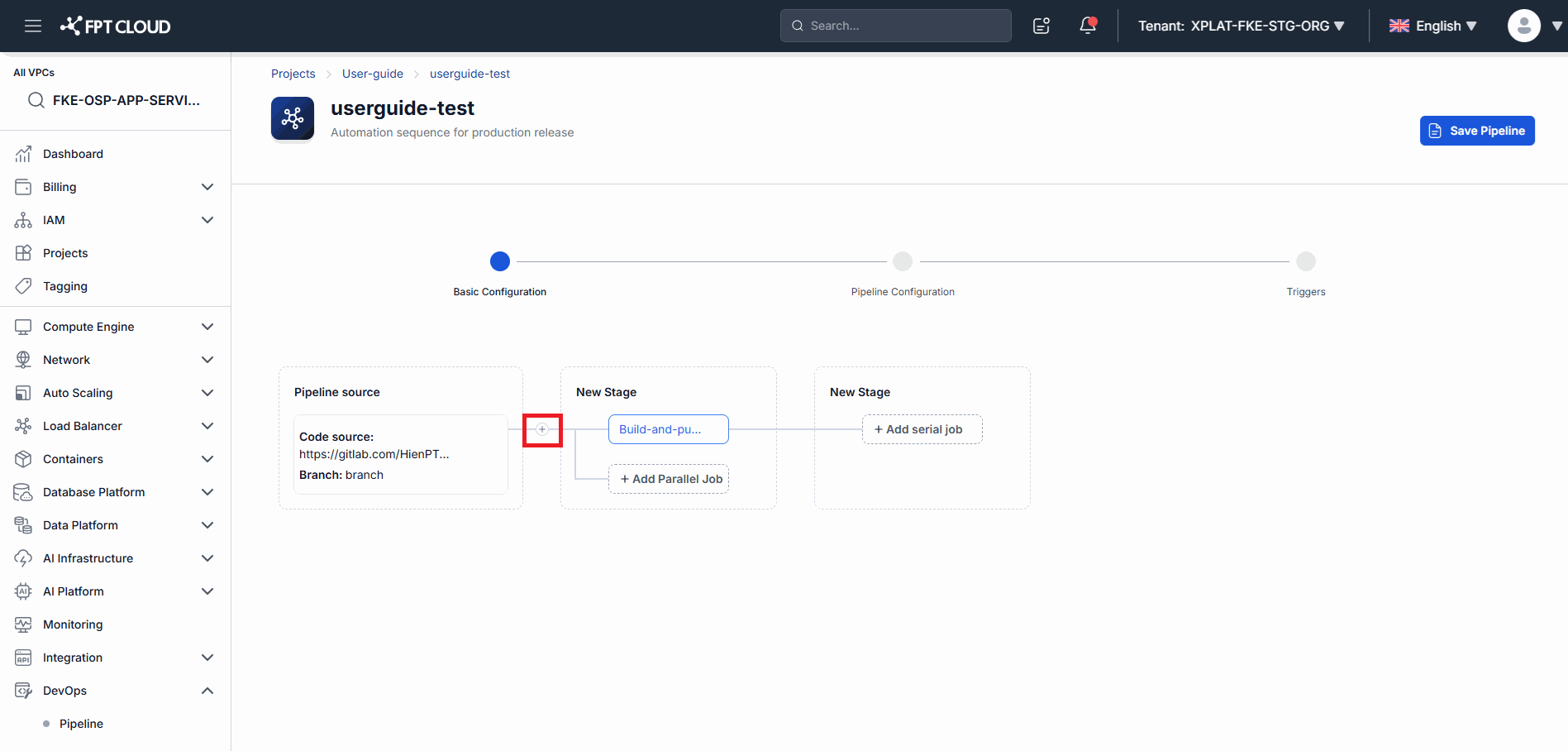Open the support ticket icon beside search
The image size is (1568, 751).
[x=1041, y=26]
